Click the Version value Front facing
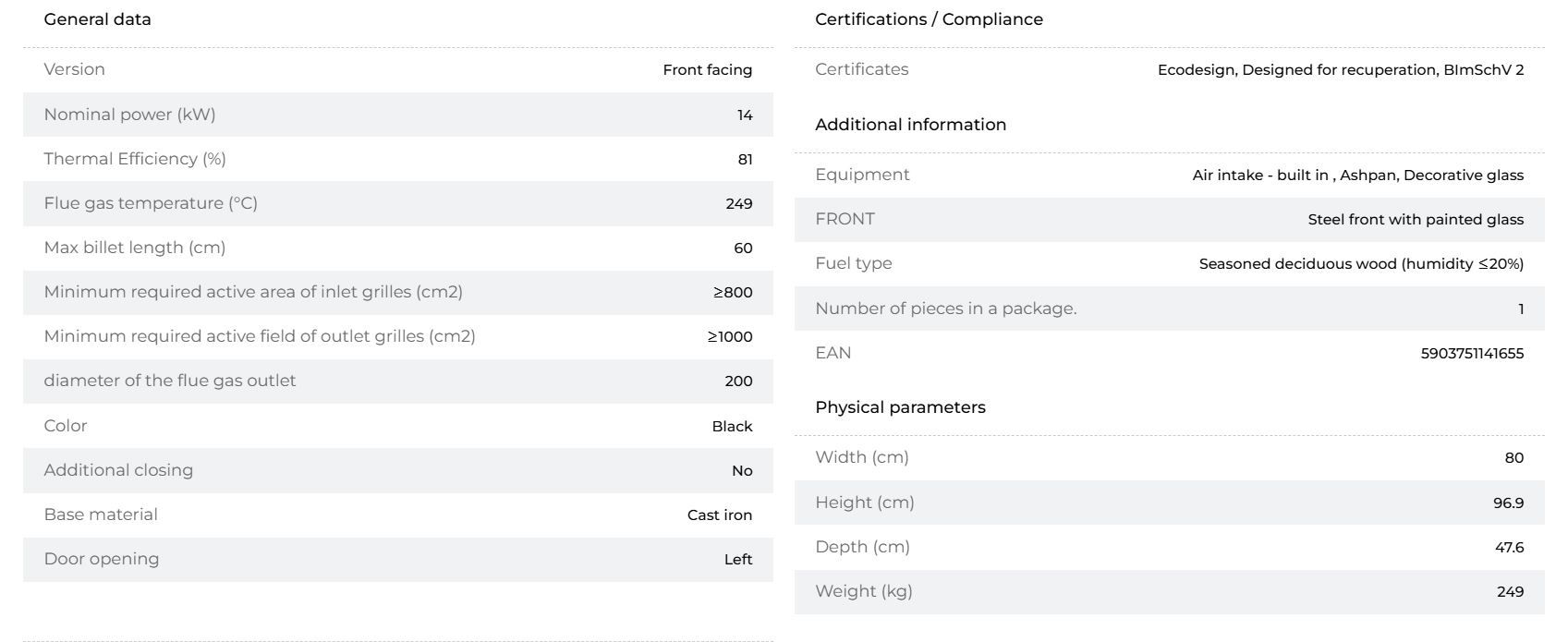Viewport: 1568px width, 642px height. click(x=708, y=70)
